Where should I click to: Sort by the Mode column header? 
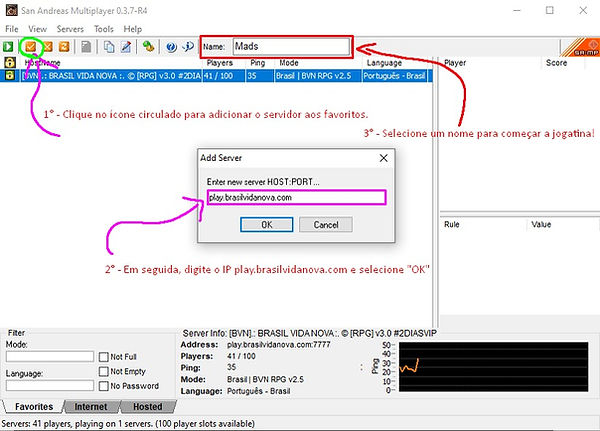click(319, 63)
